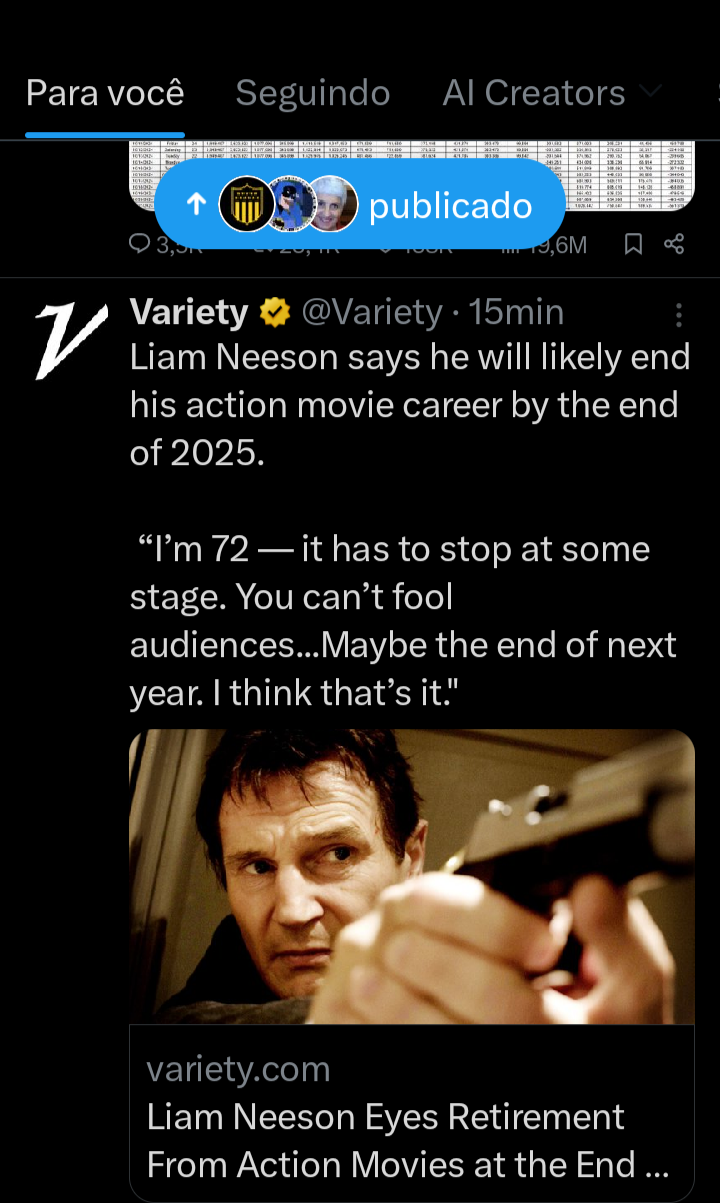720x1203 pixels.
Task: Tap the Liam Neeson article image
Action: [x=411, y=877]
